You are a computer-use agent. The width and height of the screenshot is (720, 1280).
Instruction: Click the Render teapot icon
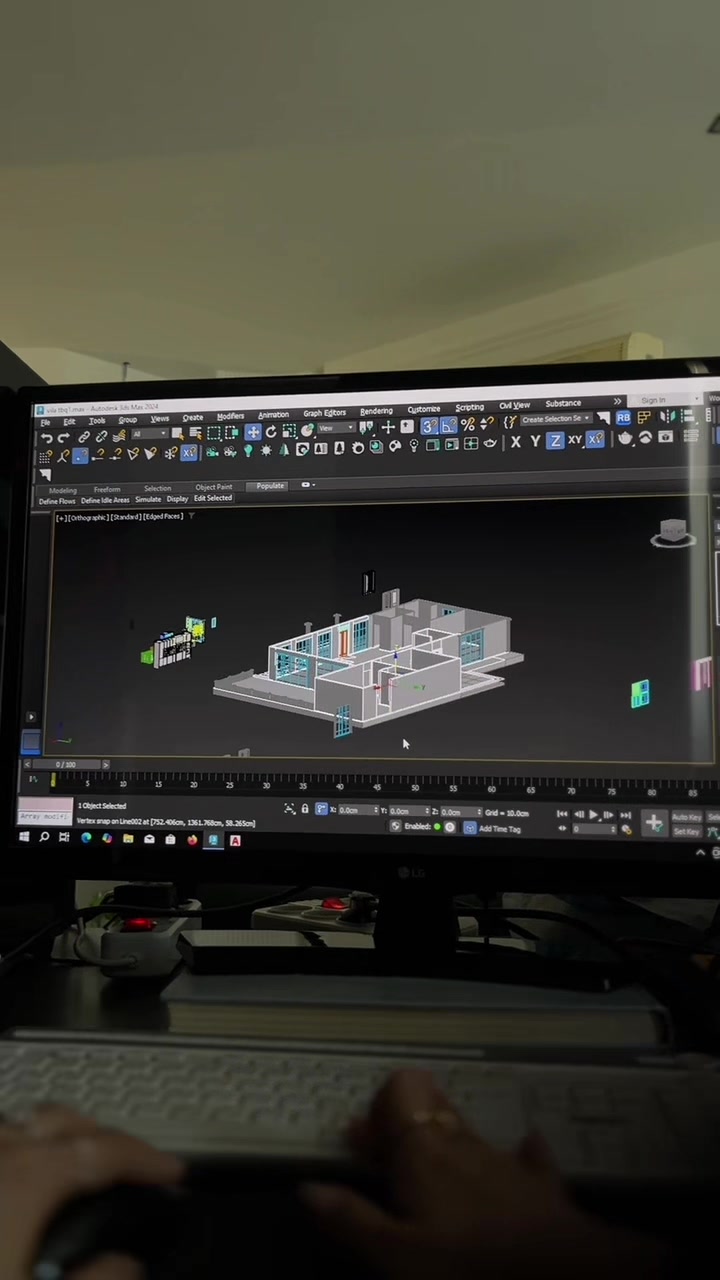coord(625,438)
